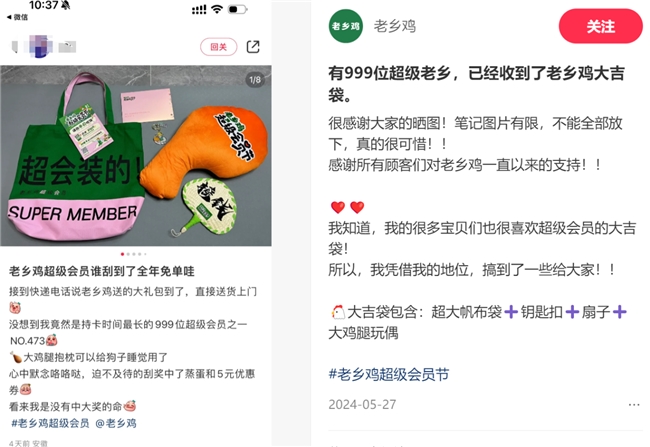Tap the image page indicator dots
This screenshot has width=650, height=447.
[133, 254]
